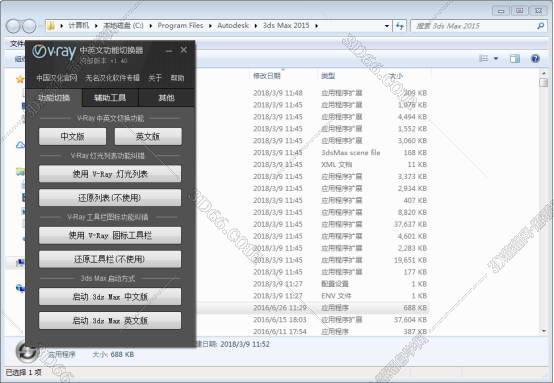Sort by 类型 column header
Screen dimensions: 554x383
pos(328,76)
